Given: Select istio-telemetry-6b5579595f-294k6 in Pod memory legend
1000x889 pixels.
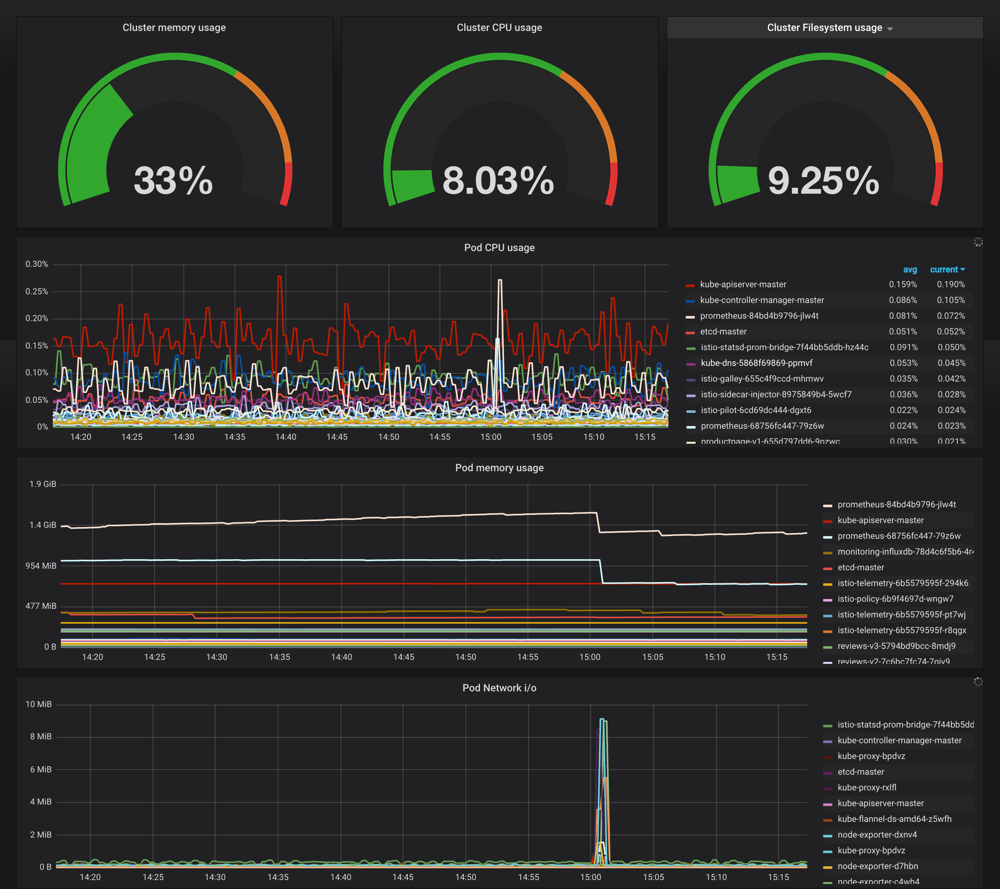Looking at the screenshot, I should point(903,583).
